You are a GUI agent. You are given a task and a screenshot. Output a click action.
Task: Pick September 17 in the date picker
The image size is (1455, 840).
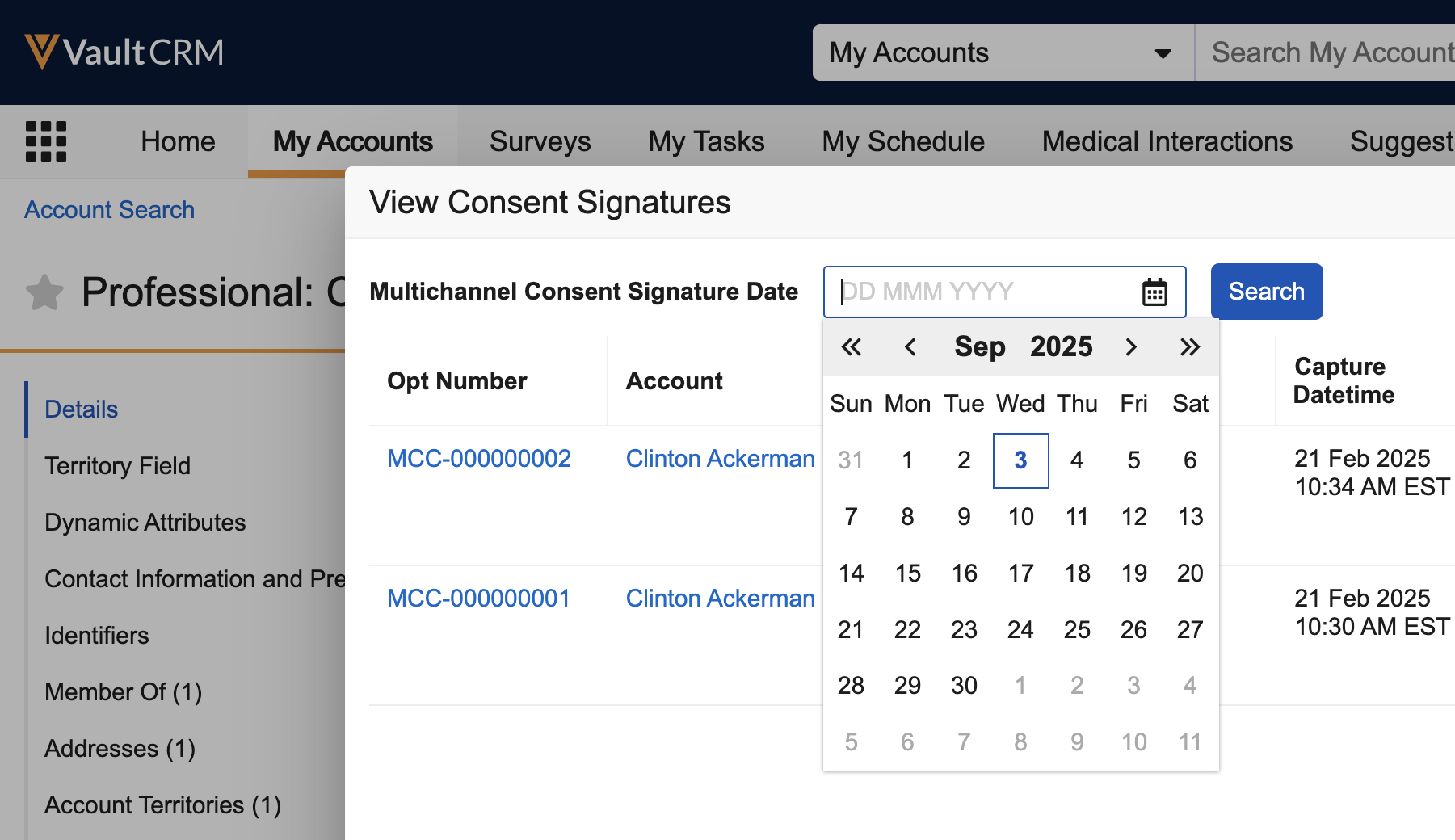pos(1020,573)
